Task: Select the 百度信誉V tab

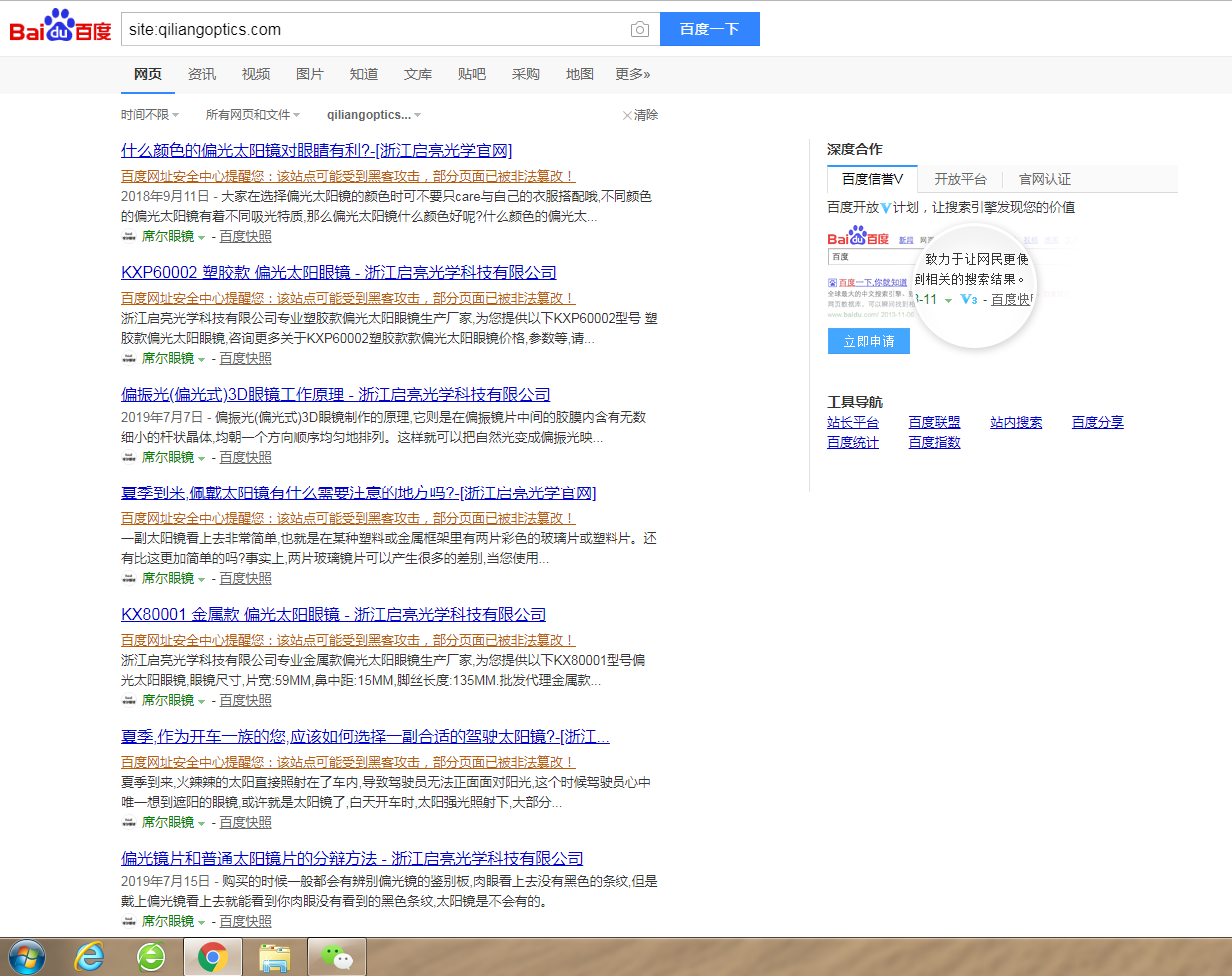Action: coord(872,179)
